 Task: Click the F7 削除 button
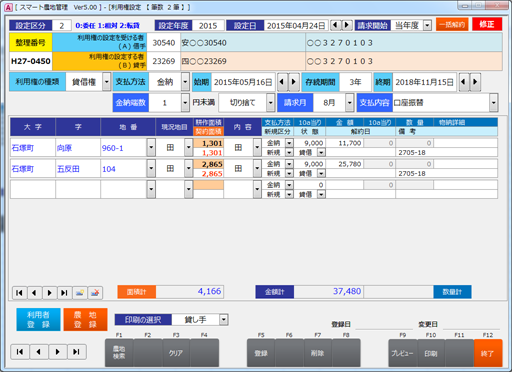(318, 353)
